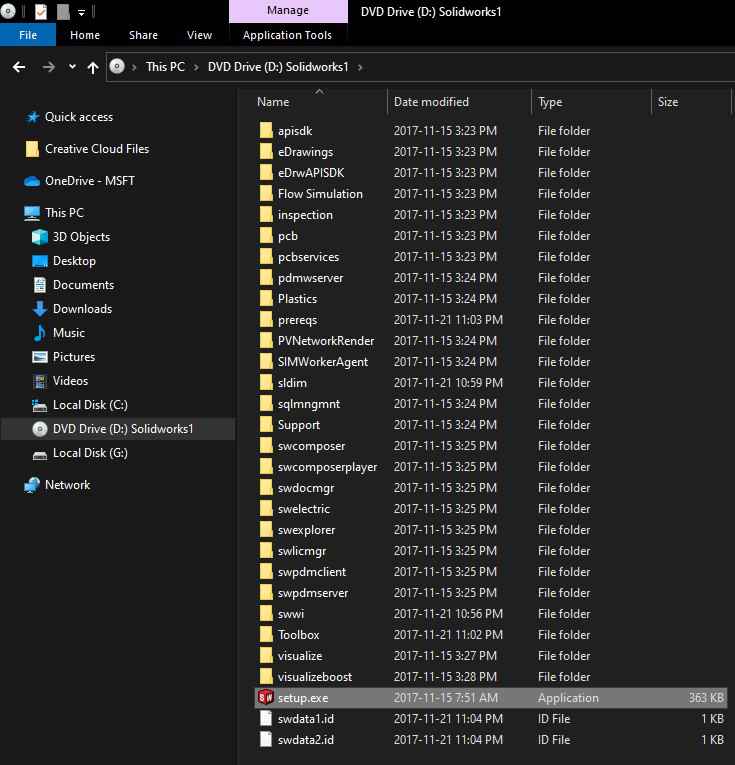The height and width of the screenshot is (765, 735).
Task: Click the Up arrow navigation button
Action: [x=93, y=67]
